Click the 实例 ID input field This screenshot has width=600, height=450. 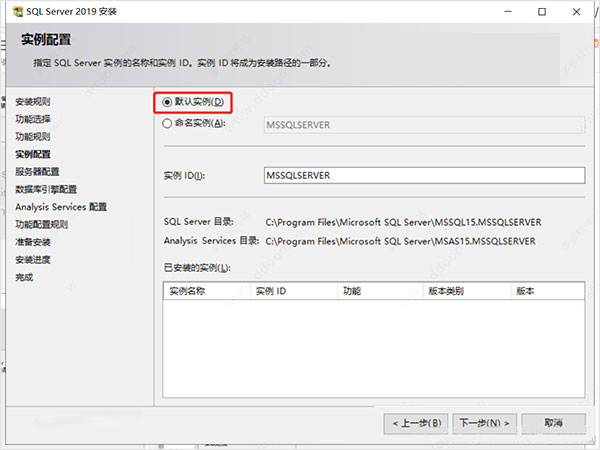[x=424, y=175]
